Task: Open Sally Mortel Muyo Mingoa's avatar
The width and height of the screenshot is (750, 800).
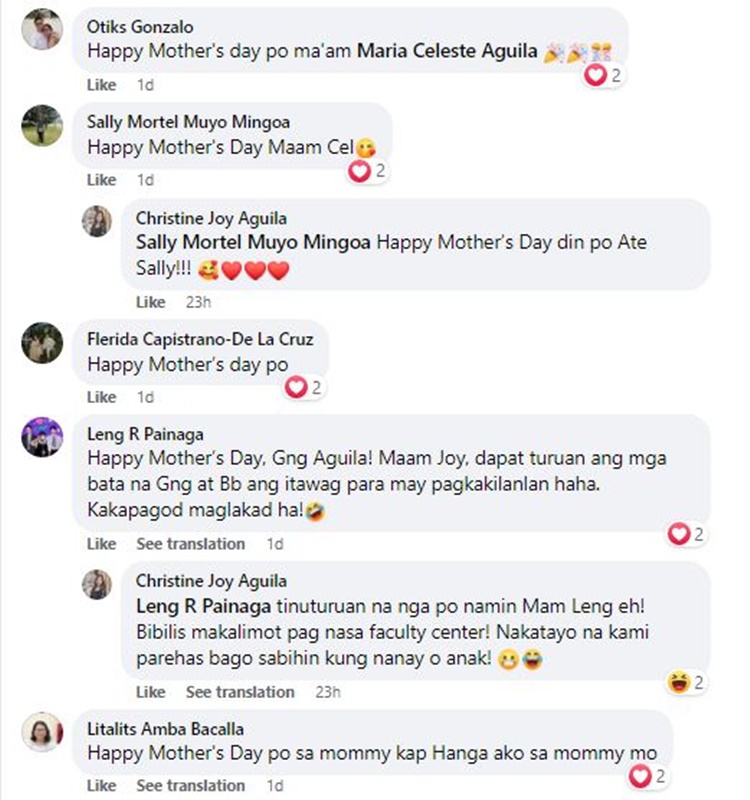Action: click(x=42, y=125)
